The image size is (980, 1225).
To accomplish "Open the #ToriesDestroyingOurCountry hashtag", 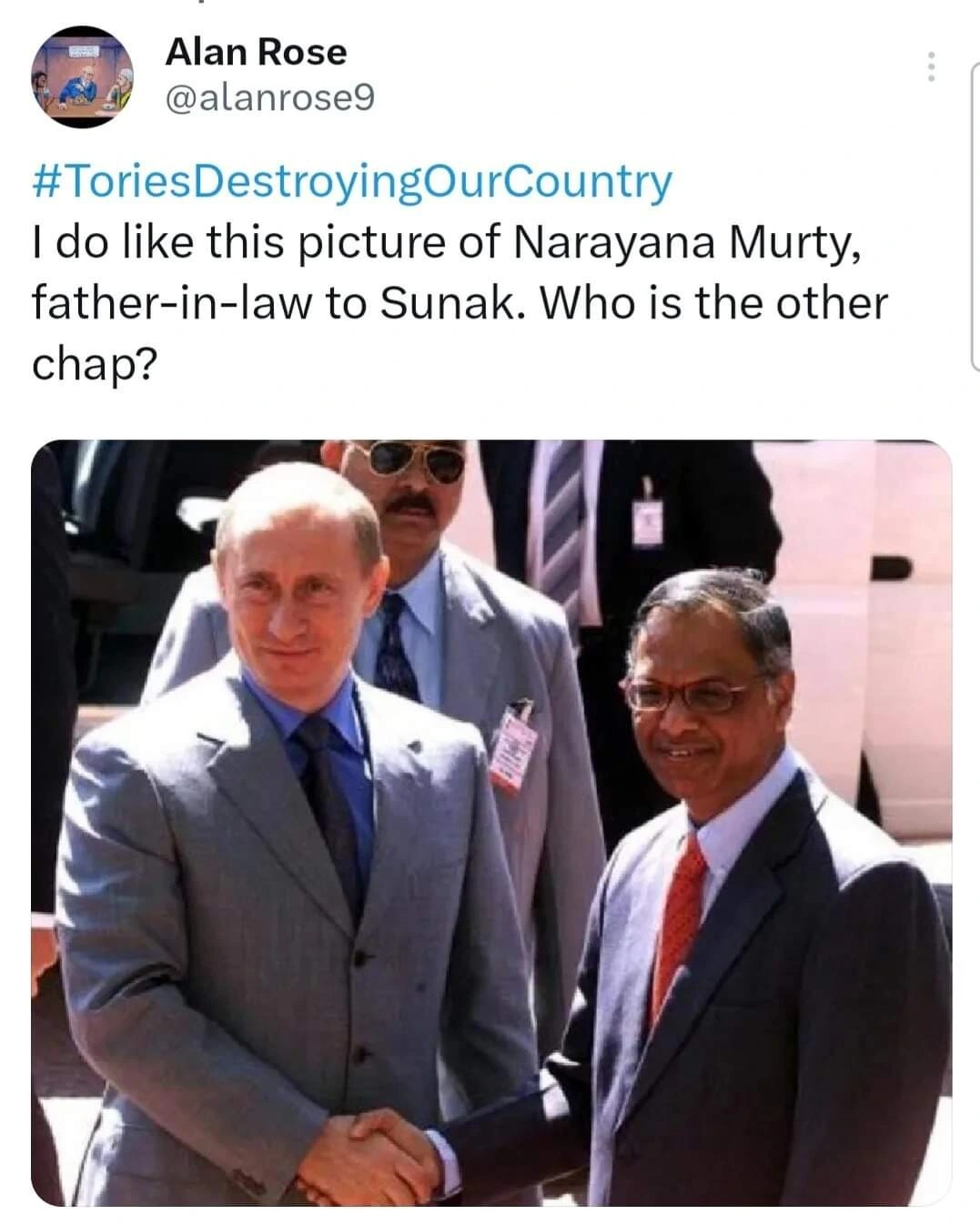I will pyautogui.click(x=352, y=181).
